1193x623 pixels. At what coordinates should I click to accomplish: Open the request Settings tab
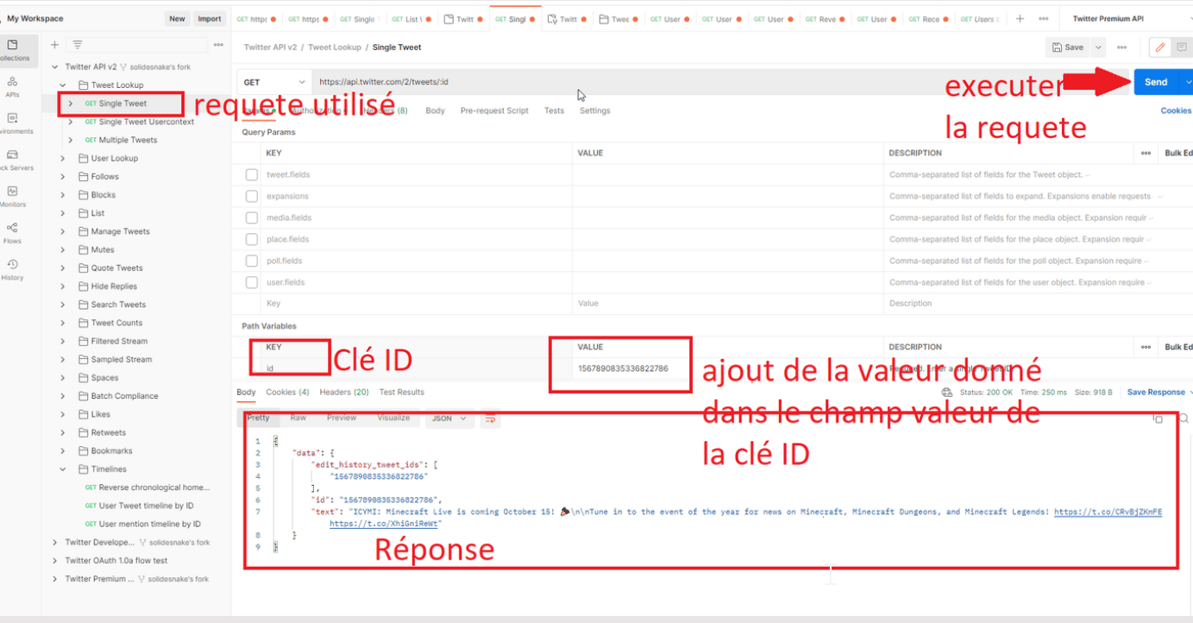coord(595,111)
